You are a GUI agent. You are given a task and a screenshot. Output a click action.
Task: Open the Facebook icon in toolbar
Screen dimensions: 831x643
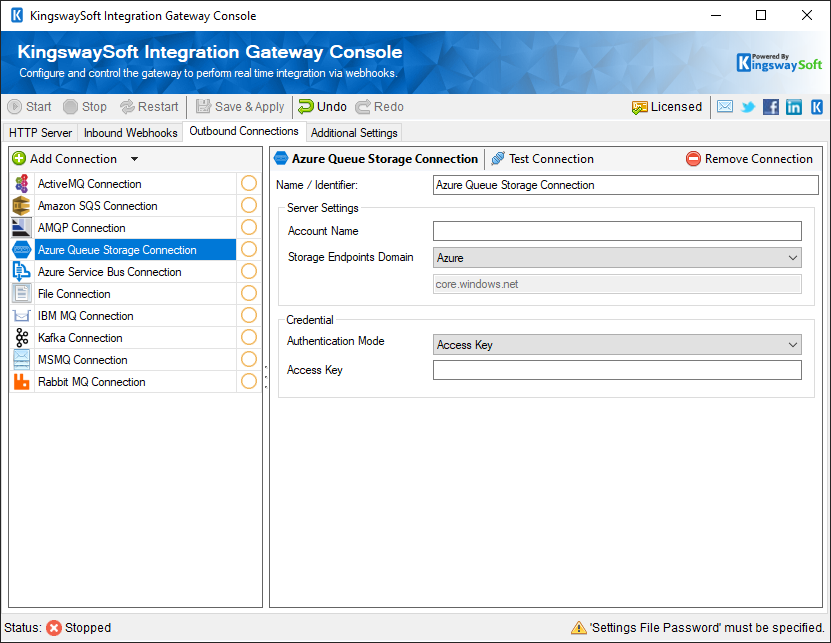point(771,107)
